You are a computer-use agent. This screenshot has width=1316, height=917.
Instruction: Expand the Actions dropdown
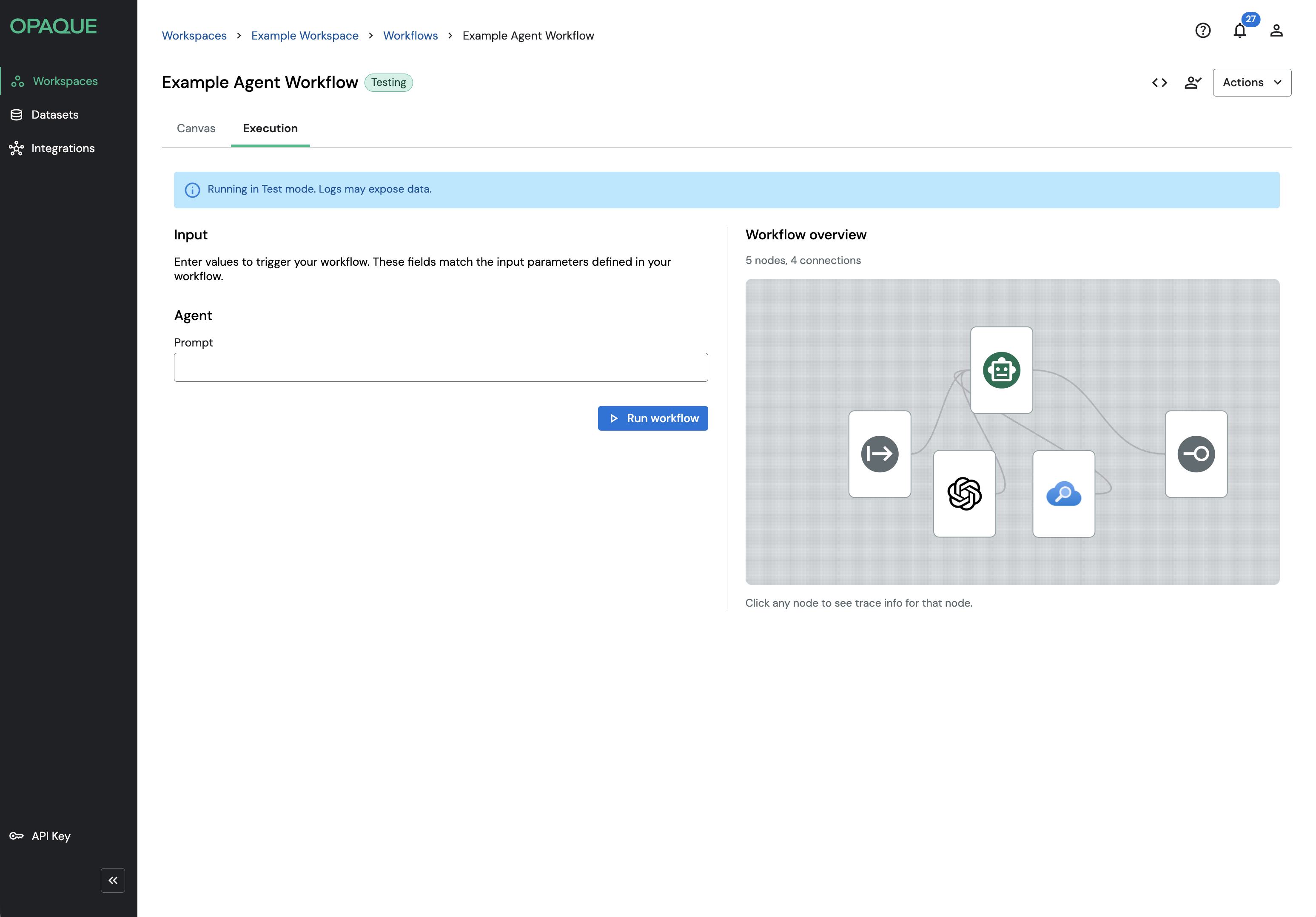1251,82
